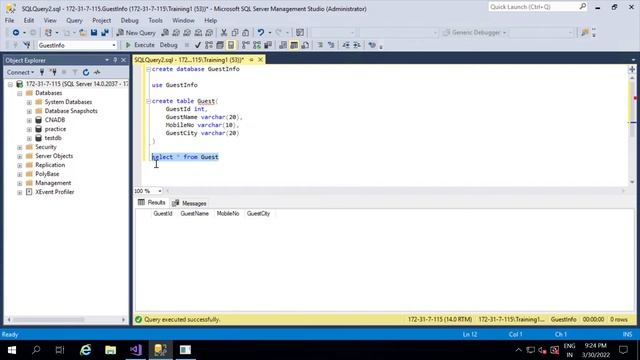Expand the System Databases folder
Image resolution: width=640 pixels, height=360 pixels.
[x=29, y=102]
